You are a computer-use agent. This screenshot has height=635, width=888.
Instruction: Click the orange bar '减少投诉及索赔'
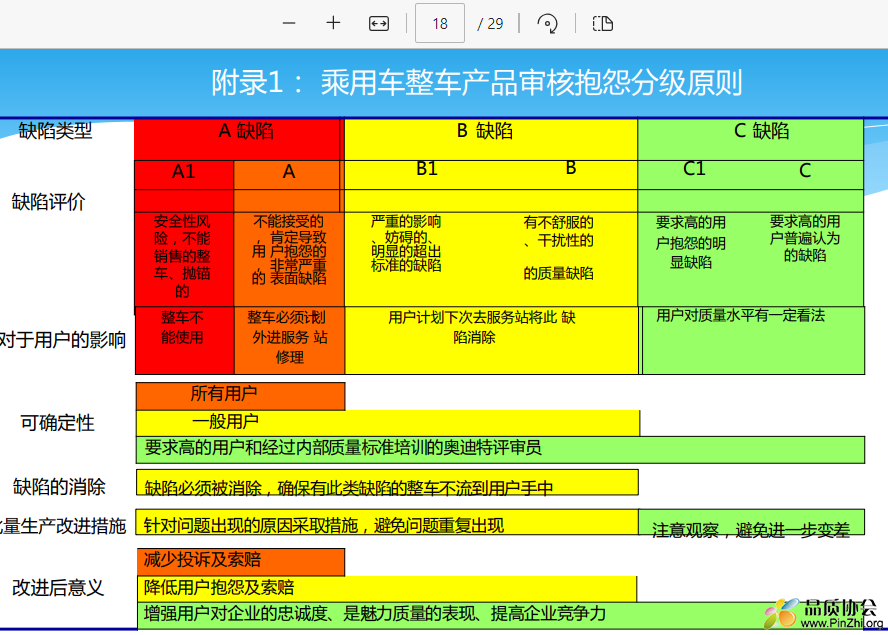tap(241, 562)
